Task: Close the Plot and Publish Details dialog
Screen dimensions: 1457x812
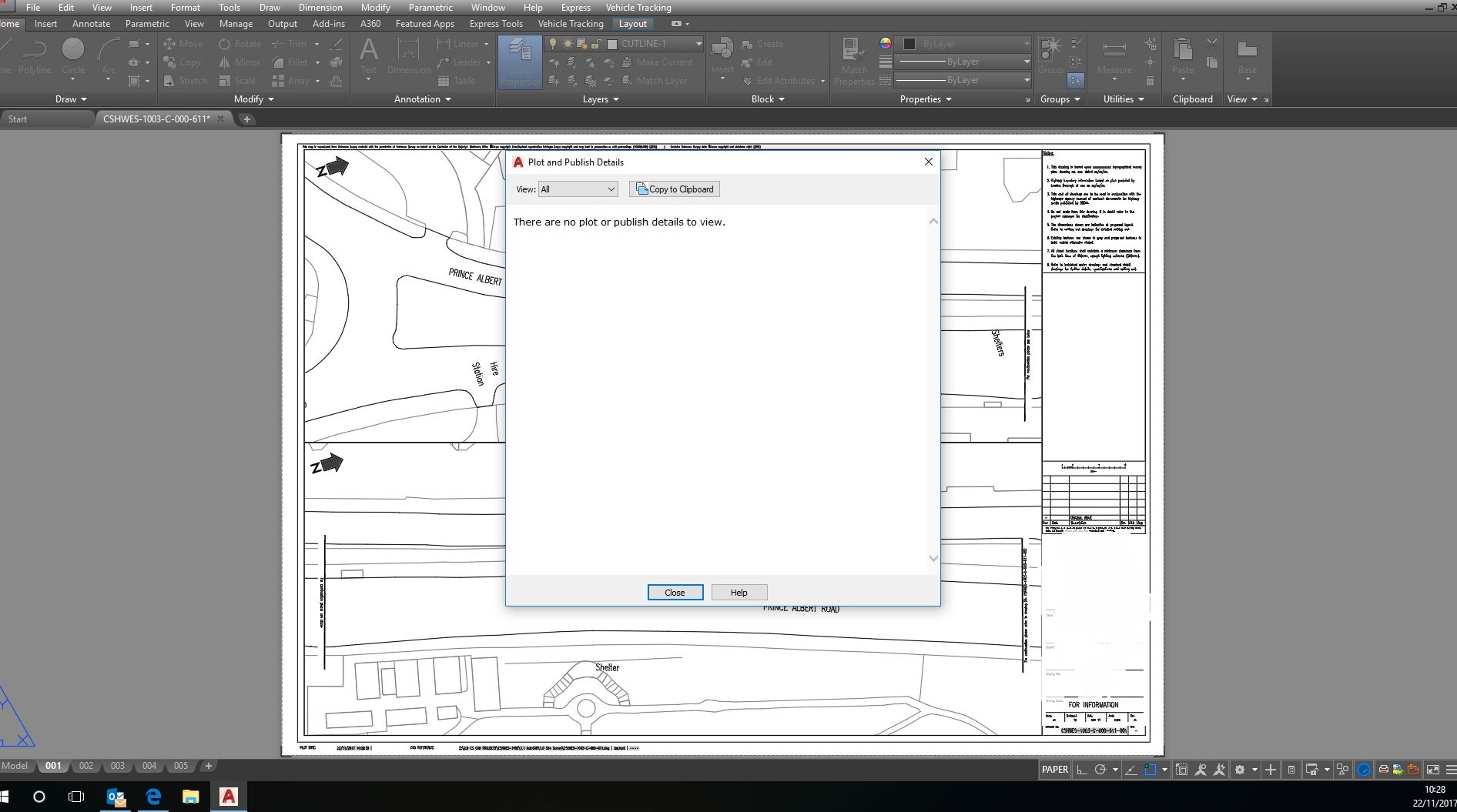Action: 928,162
